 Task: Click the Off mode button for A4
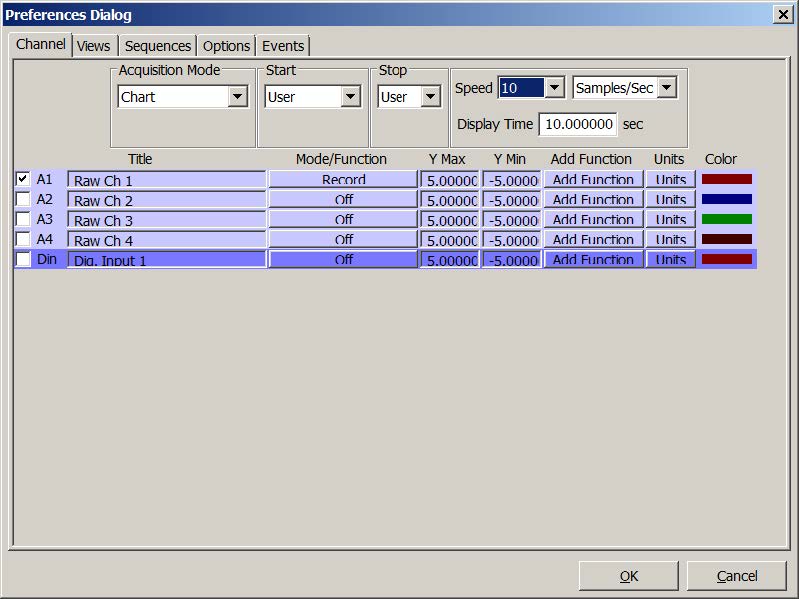tap(343, 239)
